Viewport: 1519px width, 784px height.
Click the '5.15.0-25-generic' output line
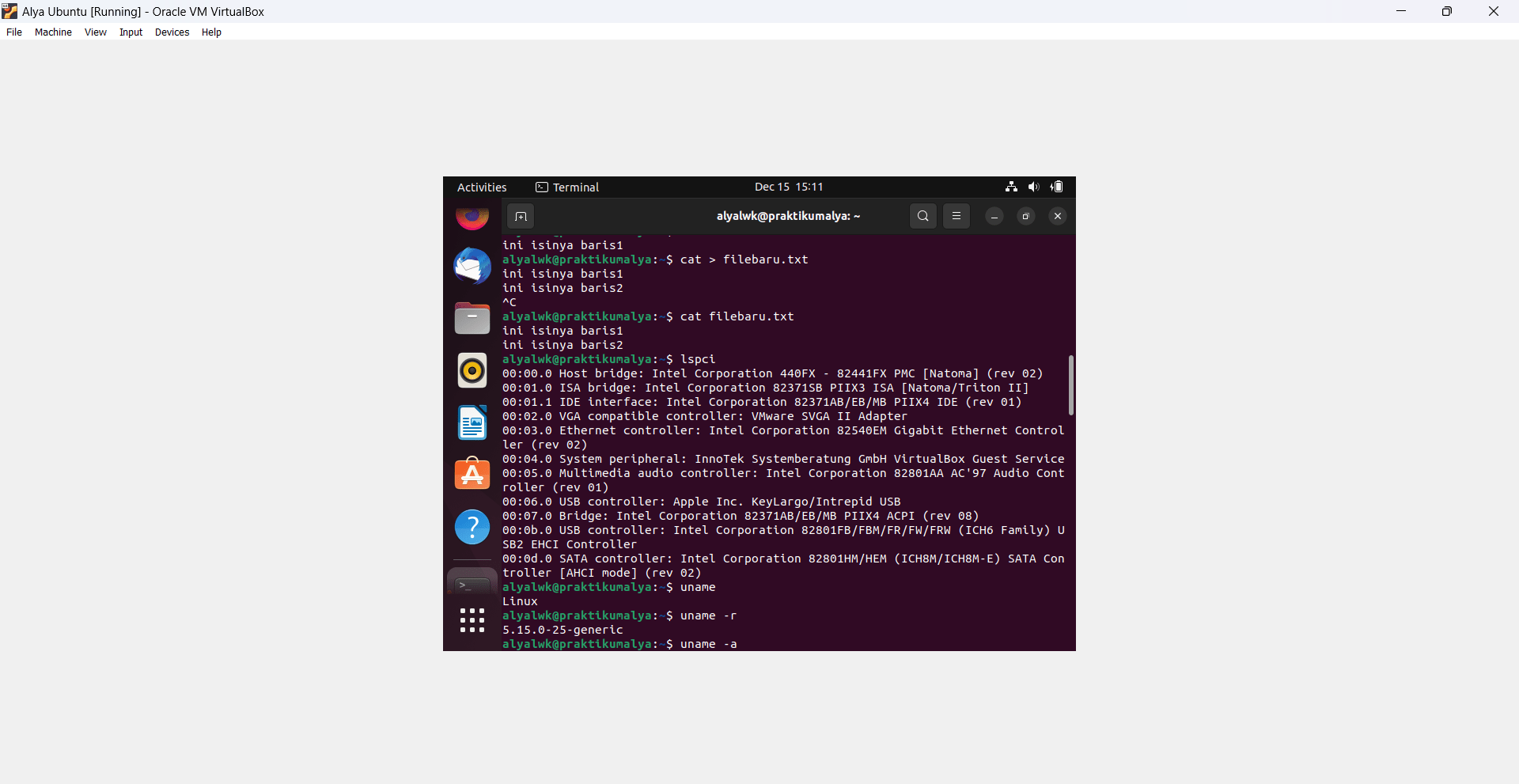coord(563,630)
